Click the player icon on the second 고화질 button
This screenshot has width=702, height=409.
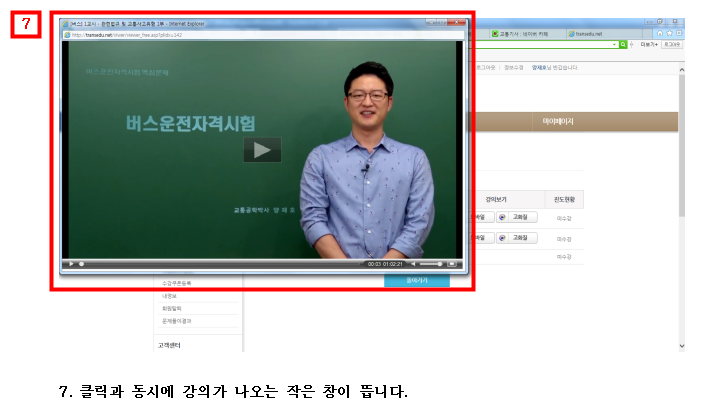pyautogui.click(x=502, y=238)
